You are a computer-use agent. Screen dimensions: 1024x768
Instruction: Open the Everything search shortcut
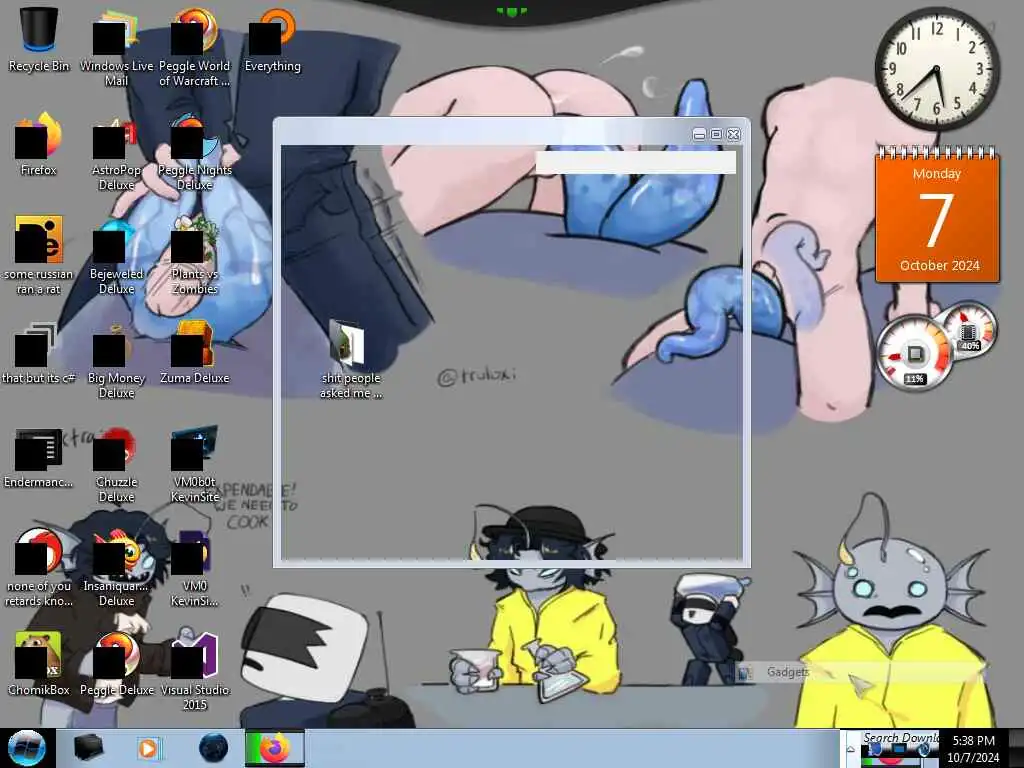pyautogui.click(x=272, y=39)
